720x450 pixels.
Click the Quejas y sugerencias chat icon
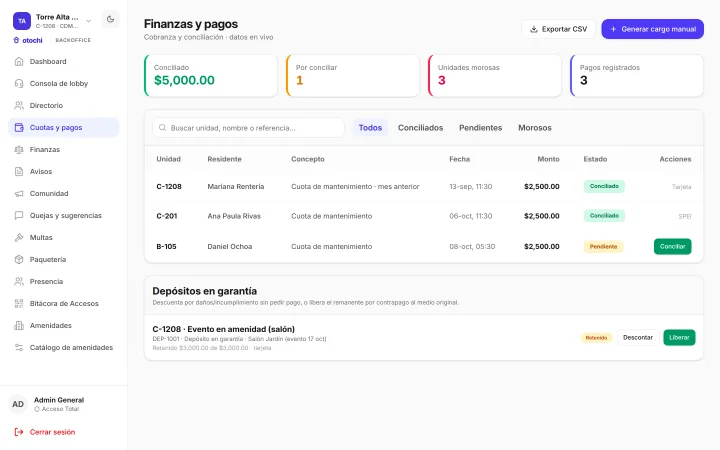pyautogui.click(x=19, y=215)
